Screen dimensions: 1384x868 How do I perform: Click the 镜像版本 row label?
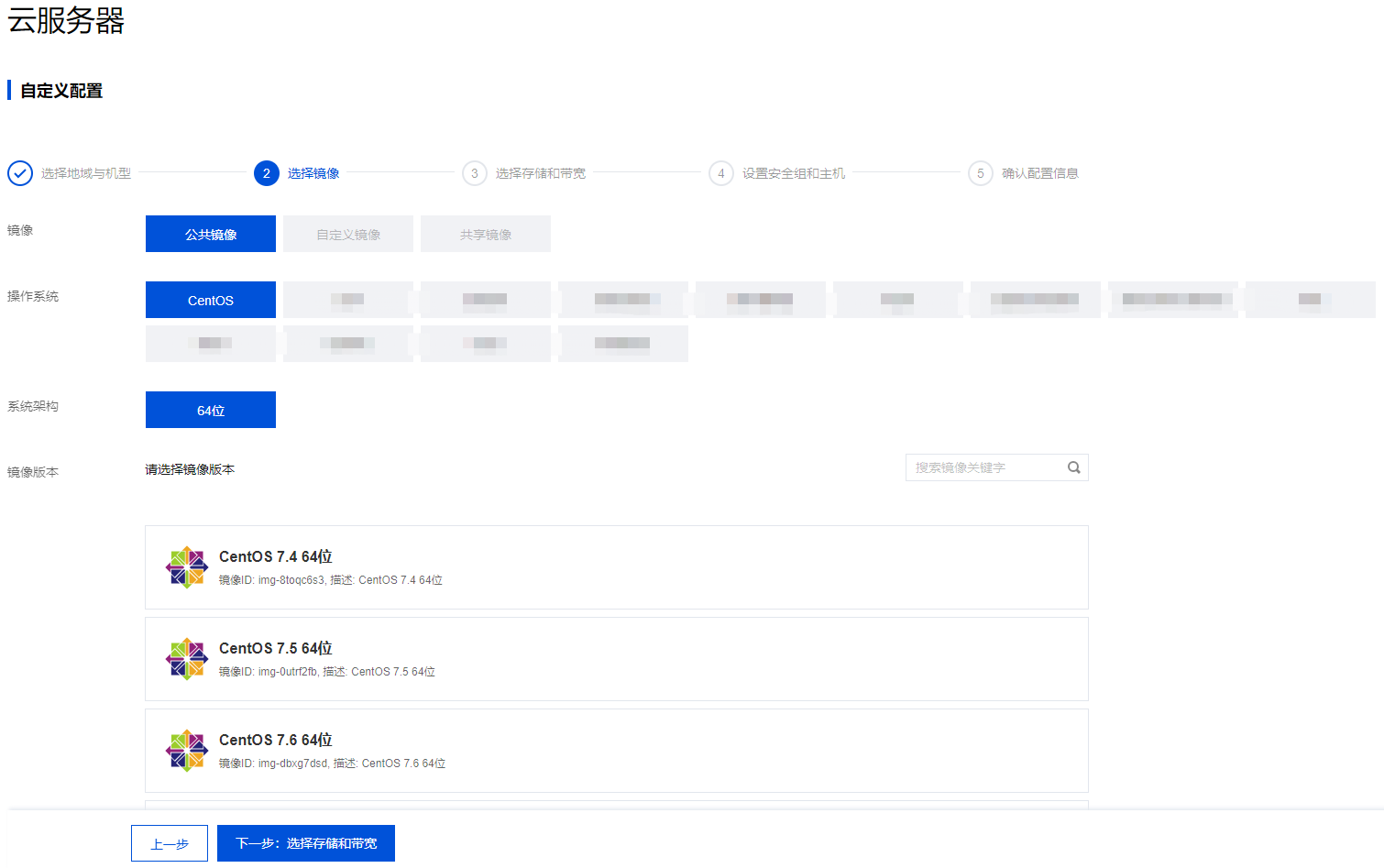33,472
